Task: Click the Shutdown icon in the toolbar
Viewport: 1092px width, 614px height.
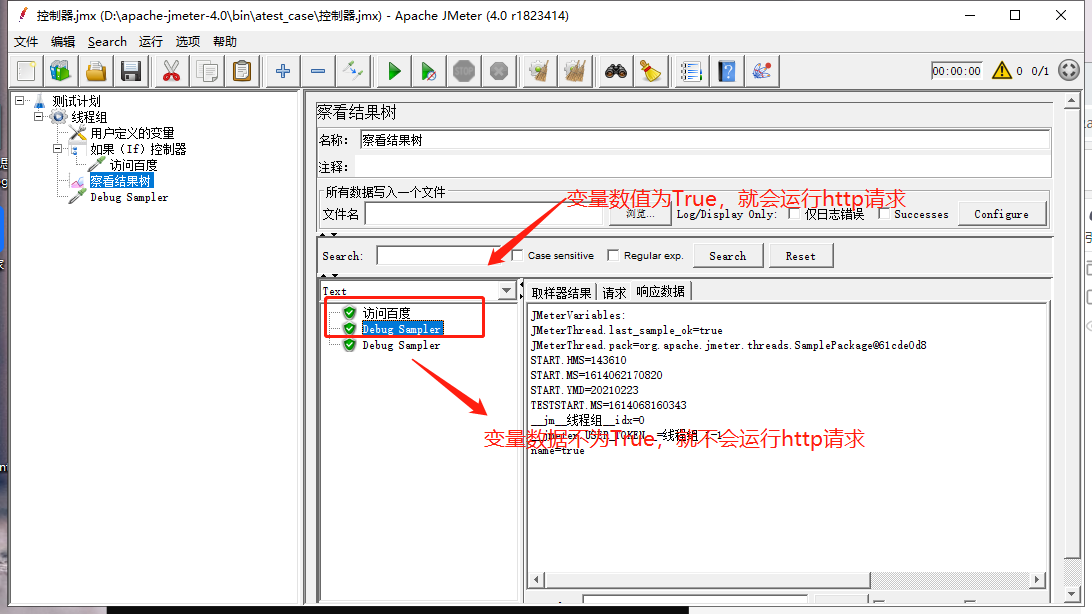Action: tap(499, 71)
